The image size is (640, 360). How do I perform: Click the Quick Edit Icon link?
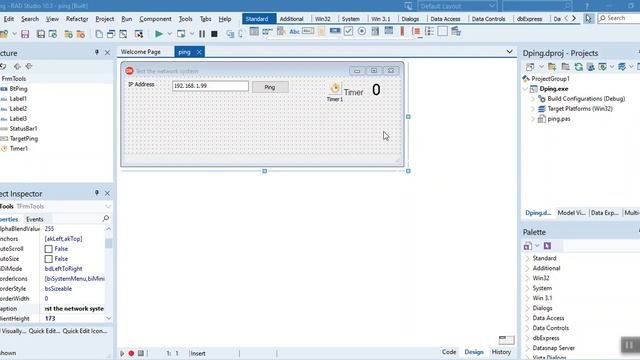click(x=85, y=331)
